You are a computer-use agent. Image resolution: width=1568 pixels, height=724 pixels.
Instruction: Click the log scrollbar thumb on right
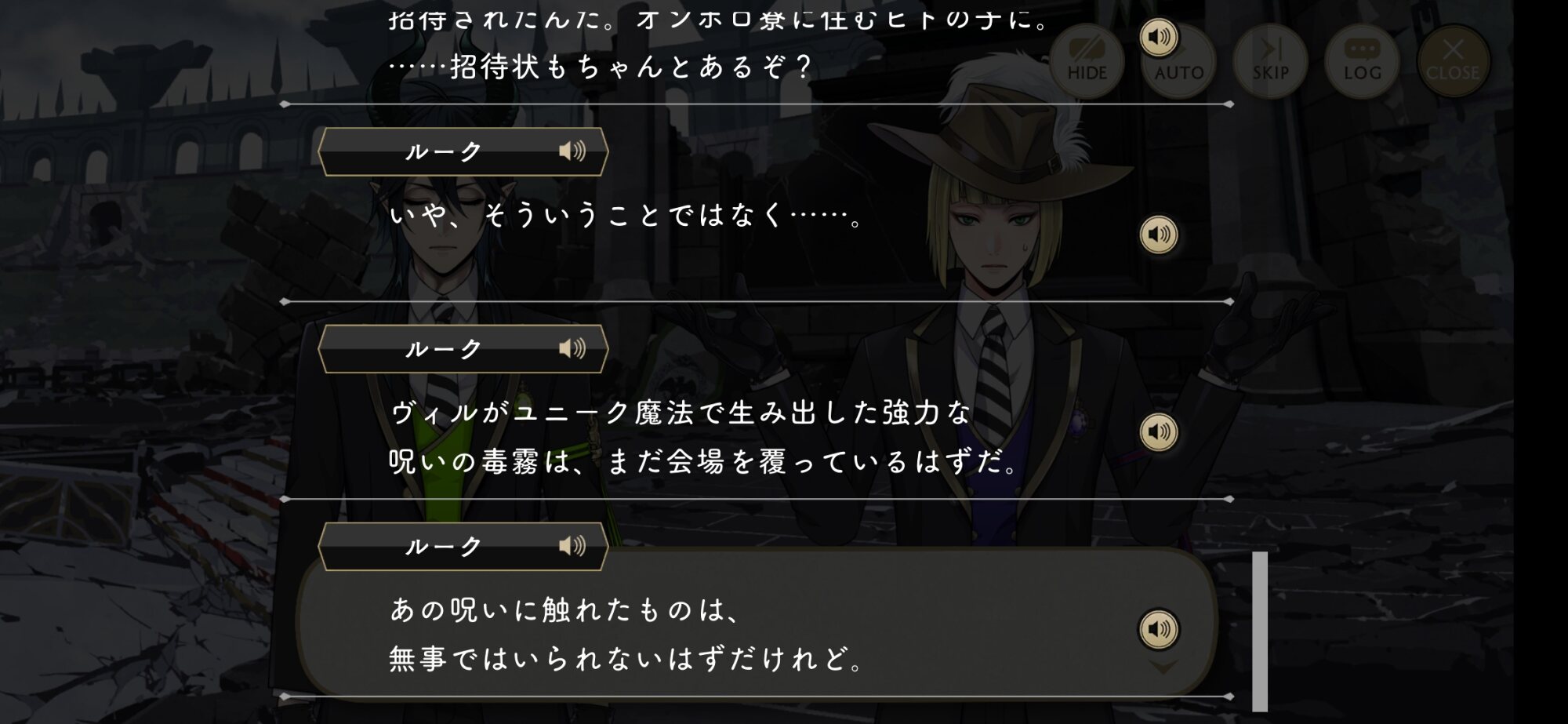tap(1260, 631)
